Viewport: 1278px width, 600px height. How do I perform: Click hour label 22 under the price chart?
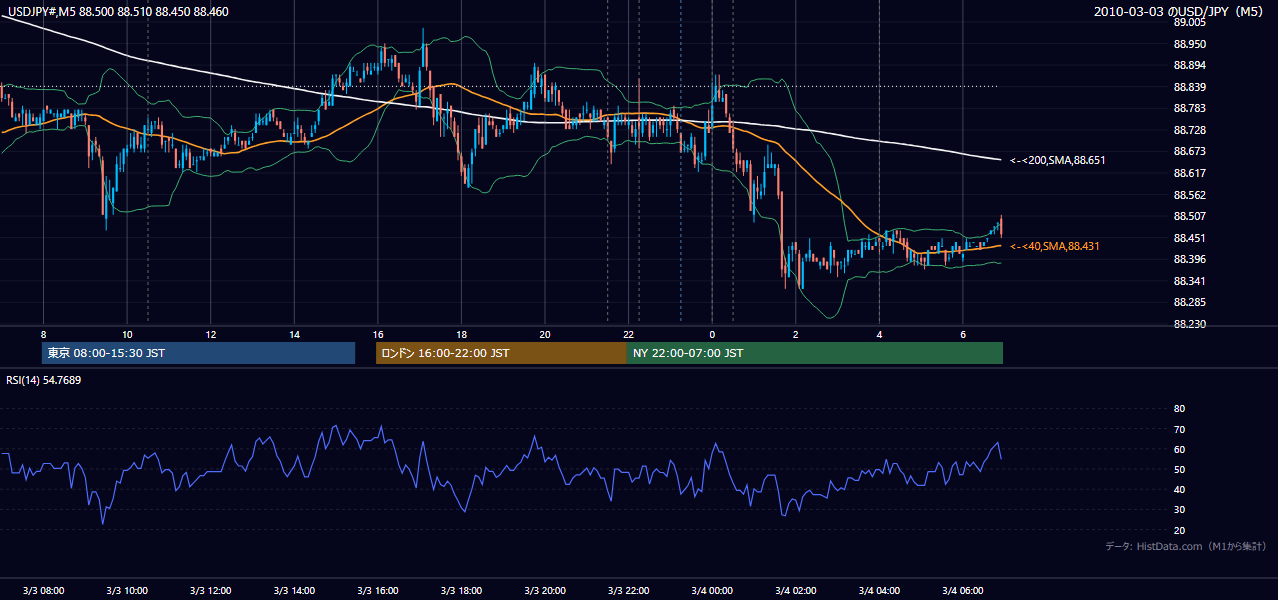(x=628, y=334)
